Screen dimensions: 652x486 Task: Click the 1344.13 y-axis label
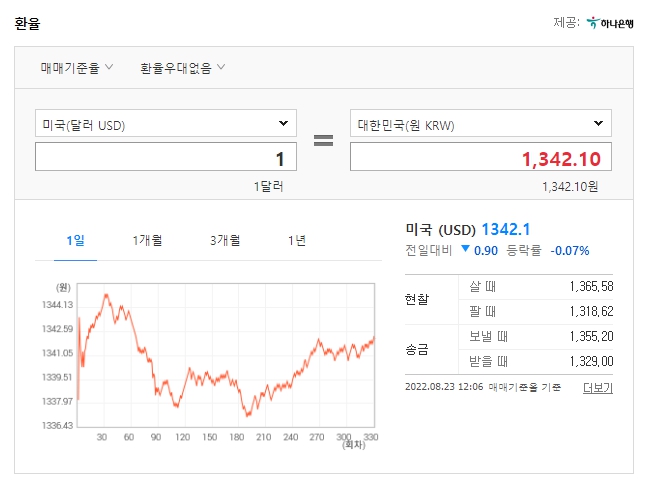coord(57,305)
